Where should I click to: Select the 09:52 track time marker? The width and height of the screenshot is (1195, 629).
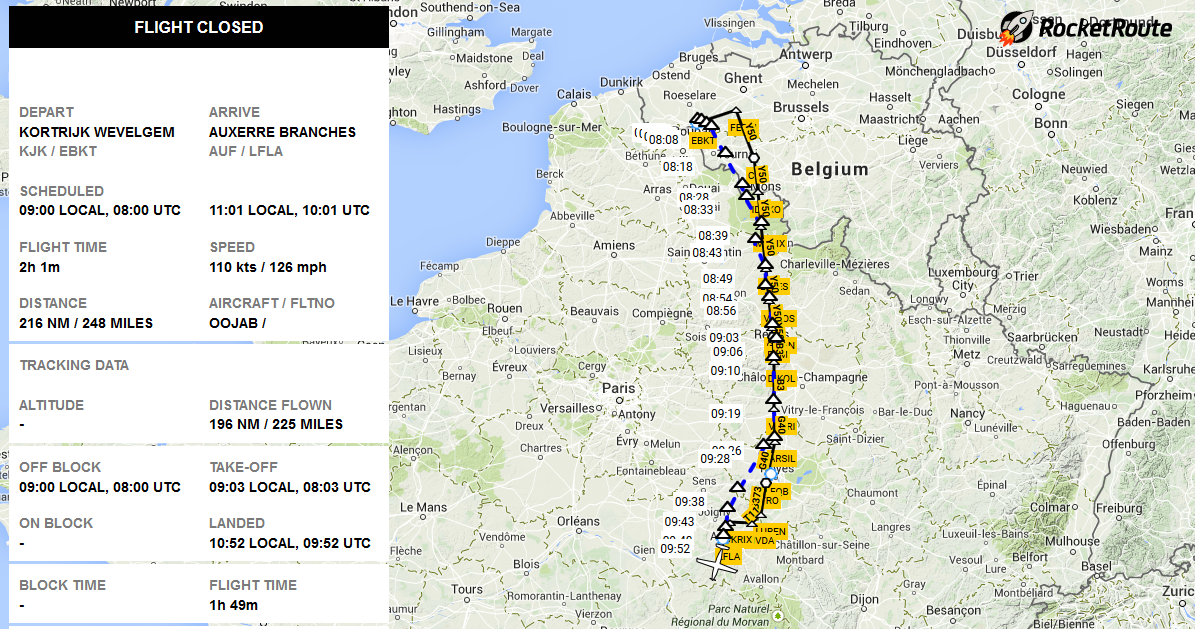click(x=675, y=548)
